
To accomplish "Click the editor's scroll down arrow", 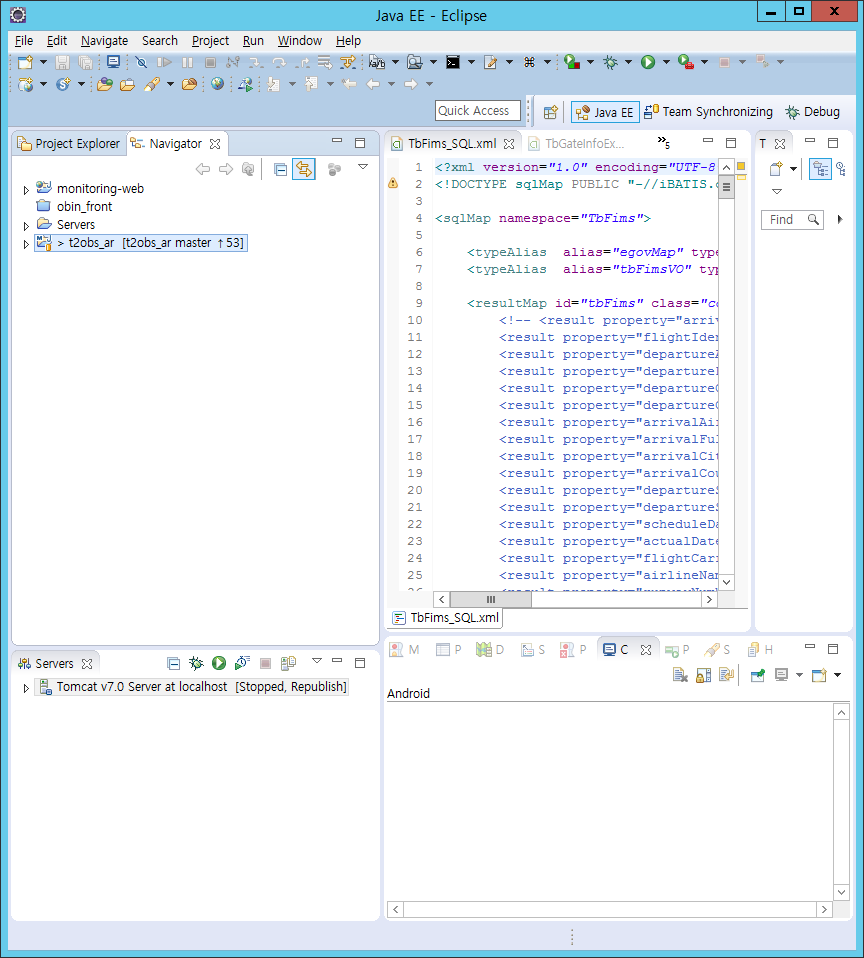I will click(x=727, y=582).
